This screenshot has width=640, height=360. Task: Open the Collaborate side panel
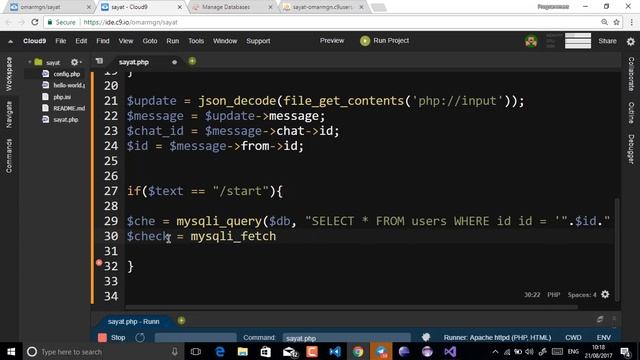(631, 74)
